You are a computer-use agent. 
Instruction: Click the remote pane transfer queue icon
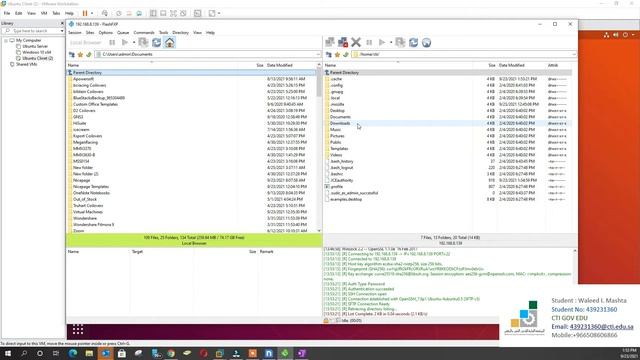400,42
